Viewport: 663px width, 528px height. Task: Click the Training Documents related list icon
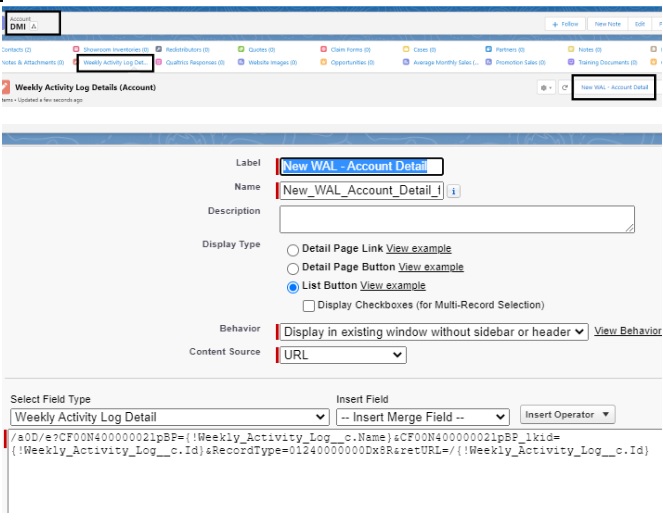point(571,62)
